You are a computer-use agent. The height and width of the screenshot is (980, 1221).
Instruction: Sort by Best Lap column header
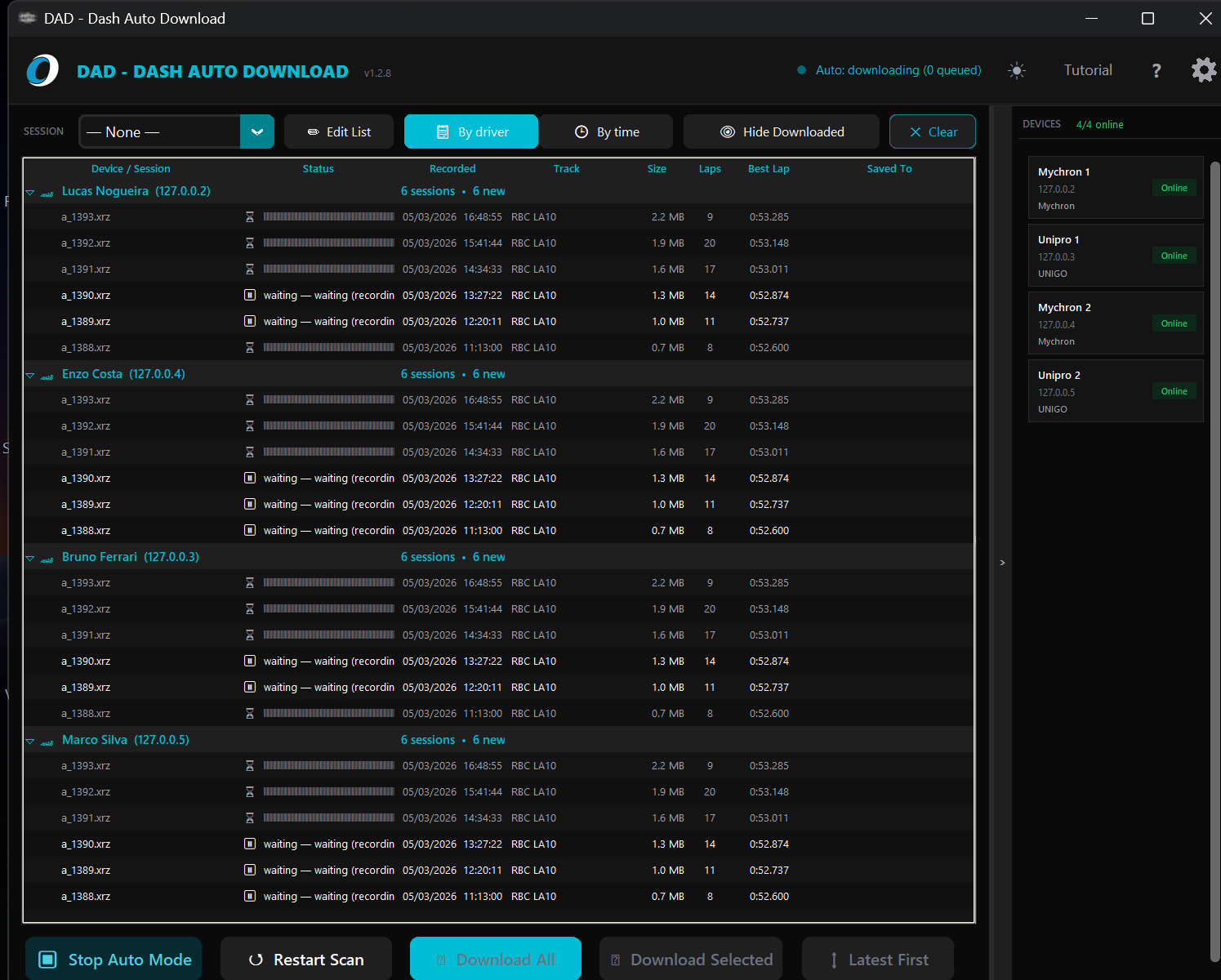point(769,169)
